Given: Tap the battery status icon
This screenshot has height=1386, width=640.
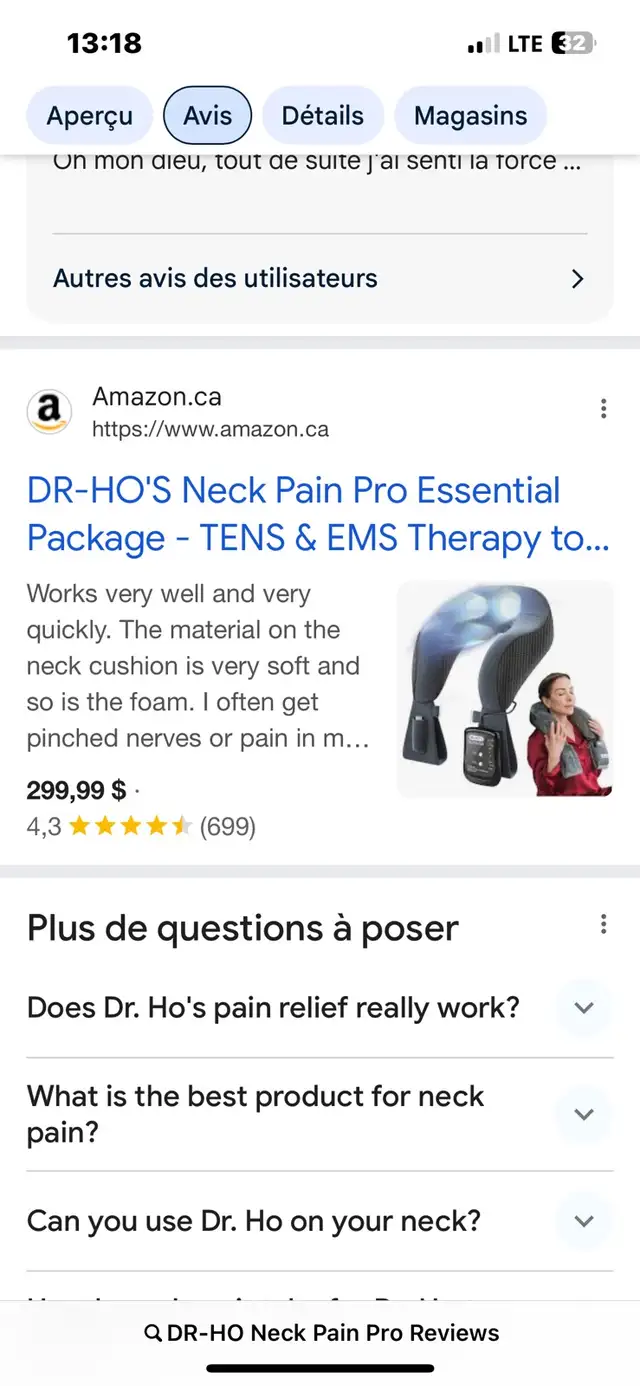Looking at the screenshot, I should coord(574,43).
